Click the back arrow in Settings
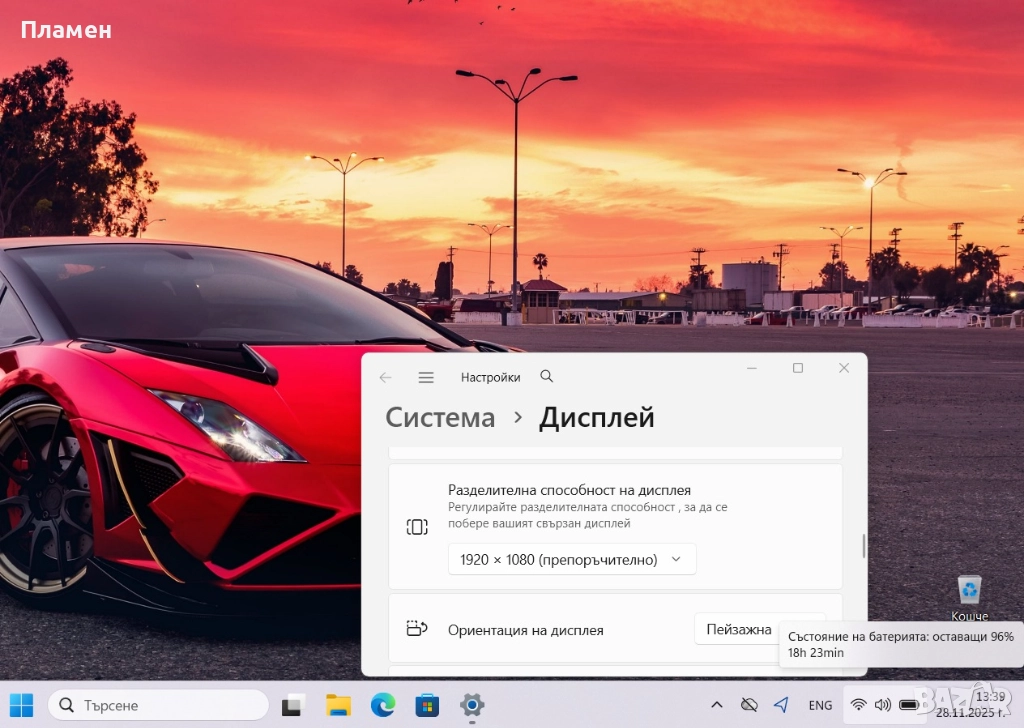 (385, 377)
